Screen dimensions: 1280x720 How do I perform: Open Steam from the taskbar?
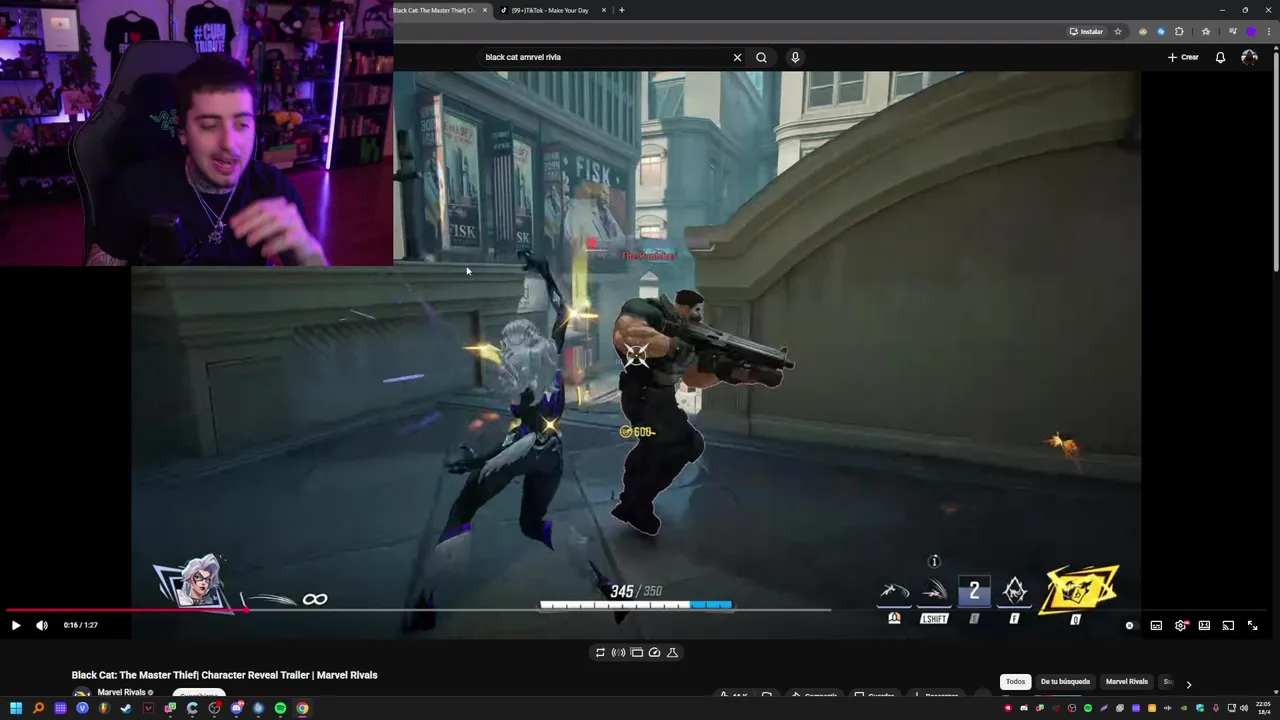[126, 708]
